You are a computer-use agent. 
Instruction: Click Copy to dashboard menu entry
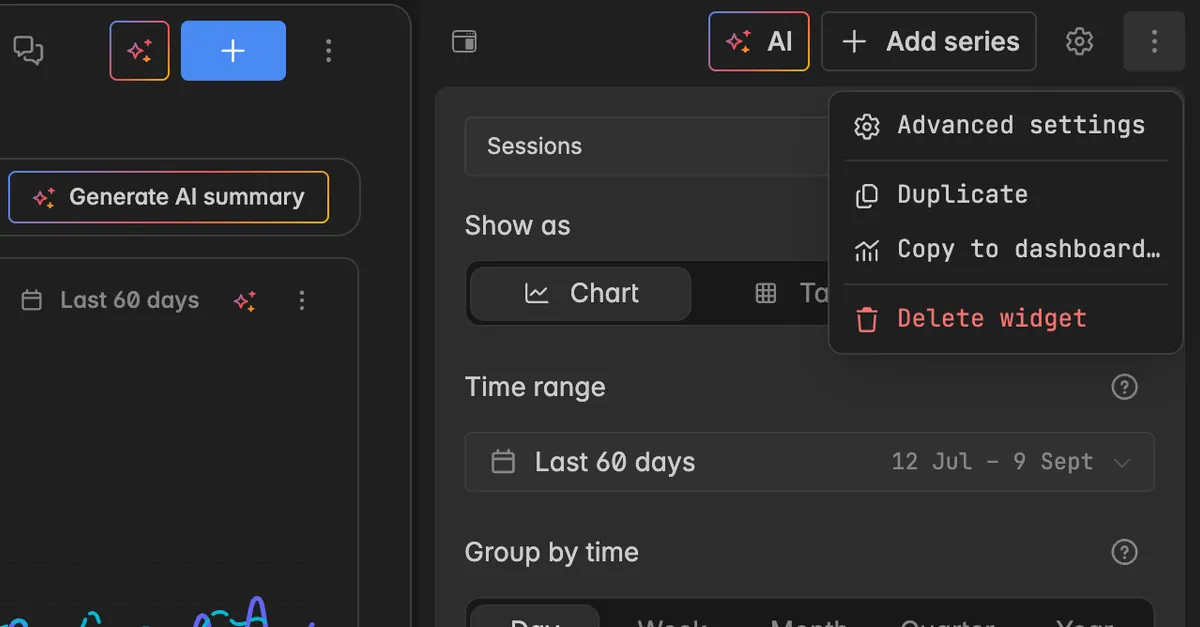click(1005, 250)
